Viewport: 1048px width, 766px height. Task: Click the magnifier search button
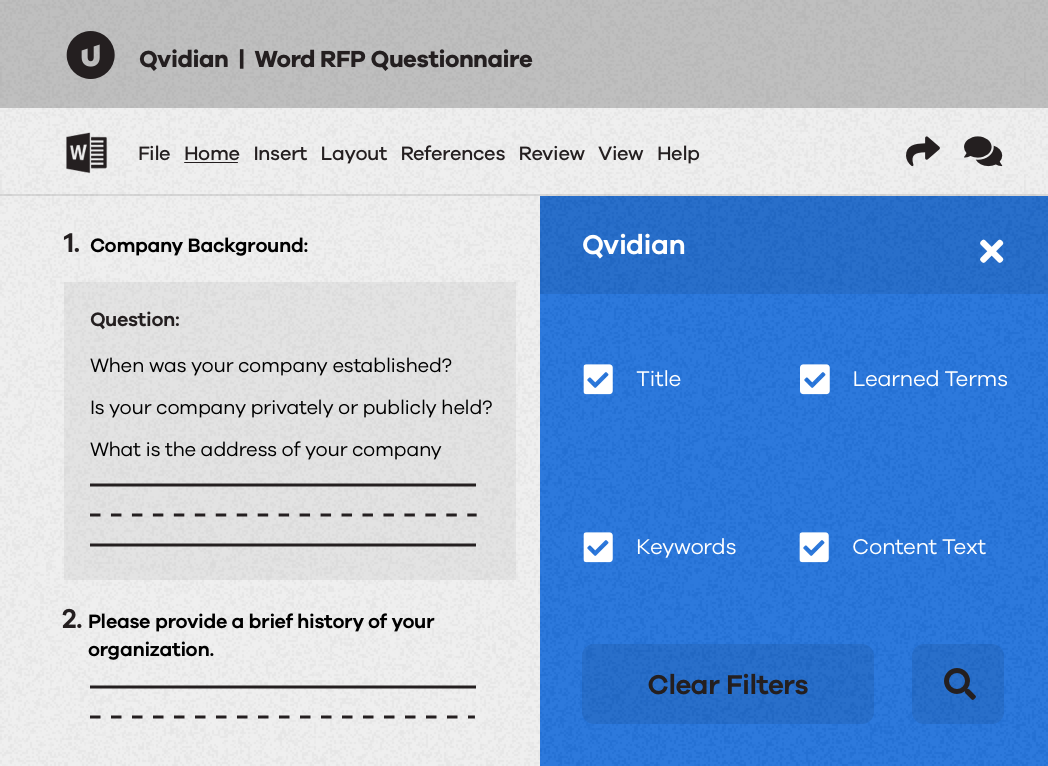pos(958,684)
